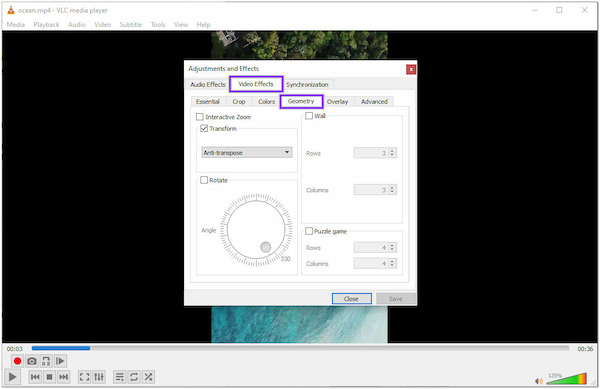Click the total time 00:36 label
Screen dimensions: 600x389
tap(585, 349)
